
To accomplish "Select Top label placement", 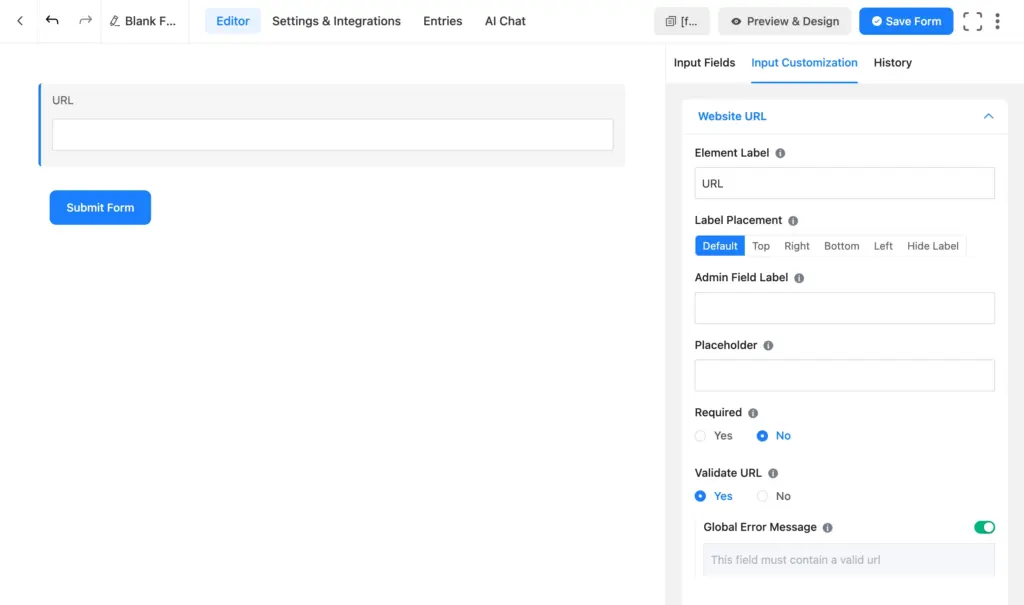I will tap(761, 246).
